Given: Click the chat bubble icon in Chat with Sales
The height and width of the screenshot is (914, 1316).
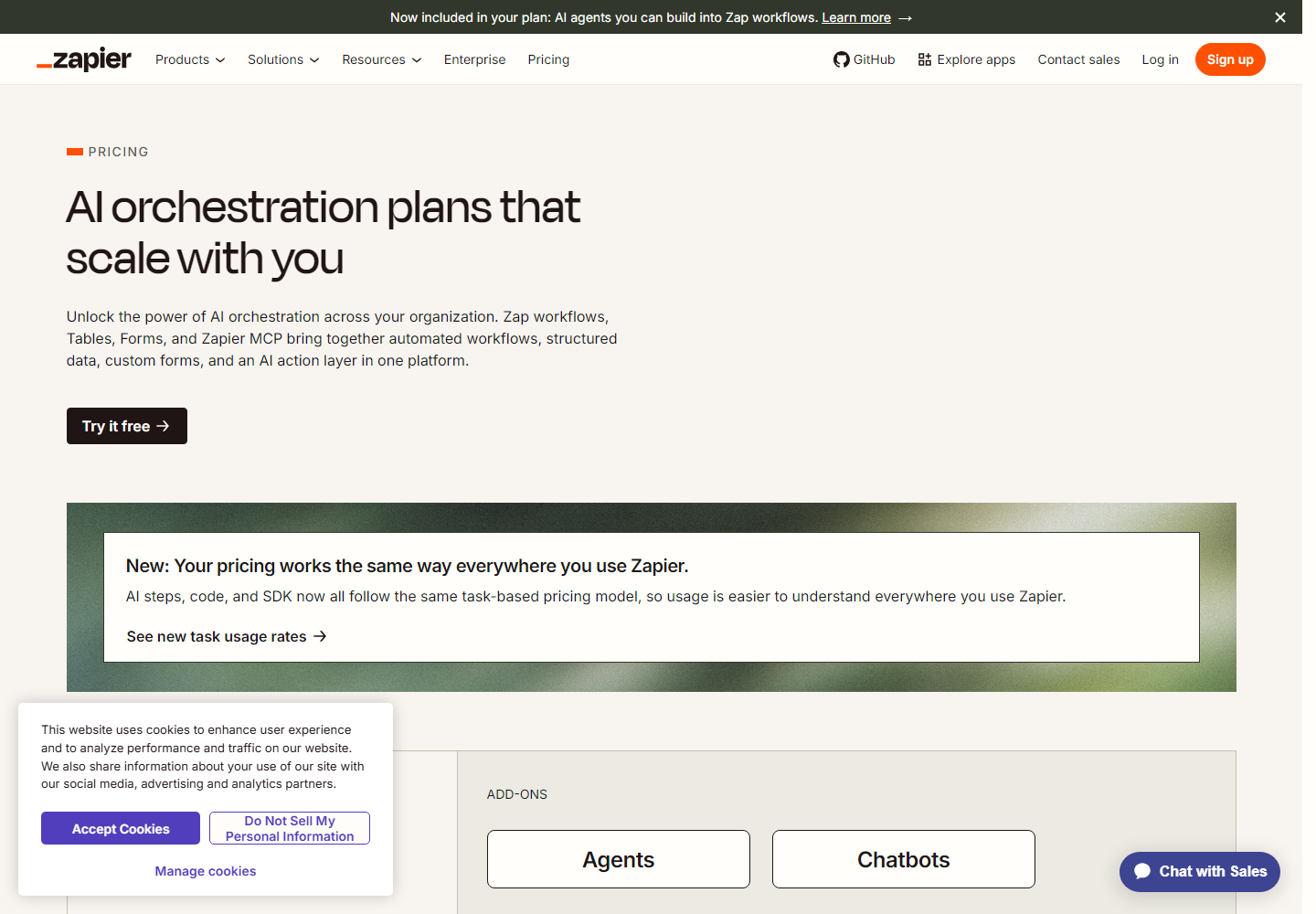Looking at the screenshot, I should tap(1142, 871).
